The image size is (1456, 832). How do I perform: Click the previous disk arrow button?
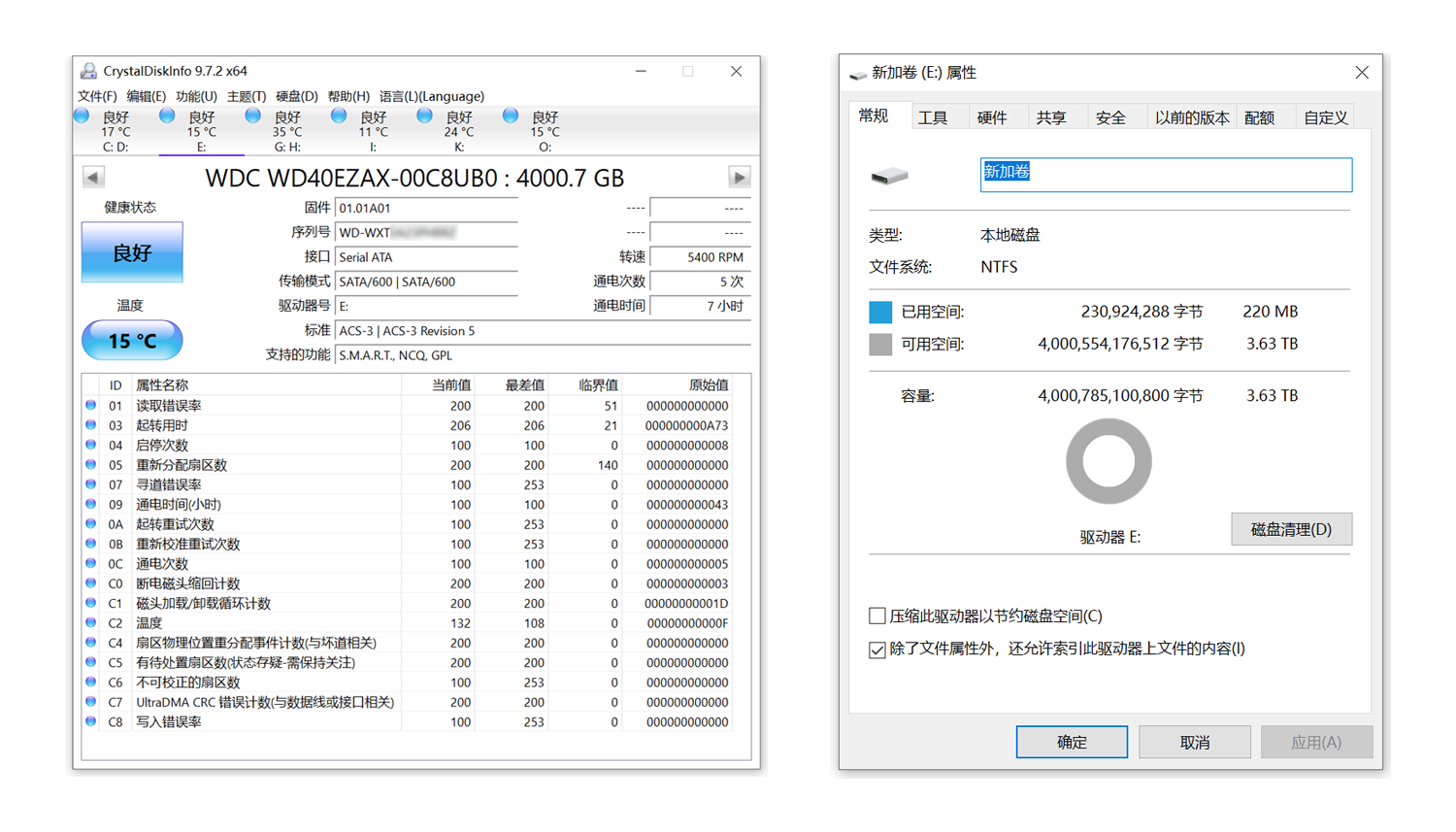click(93, 177)
